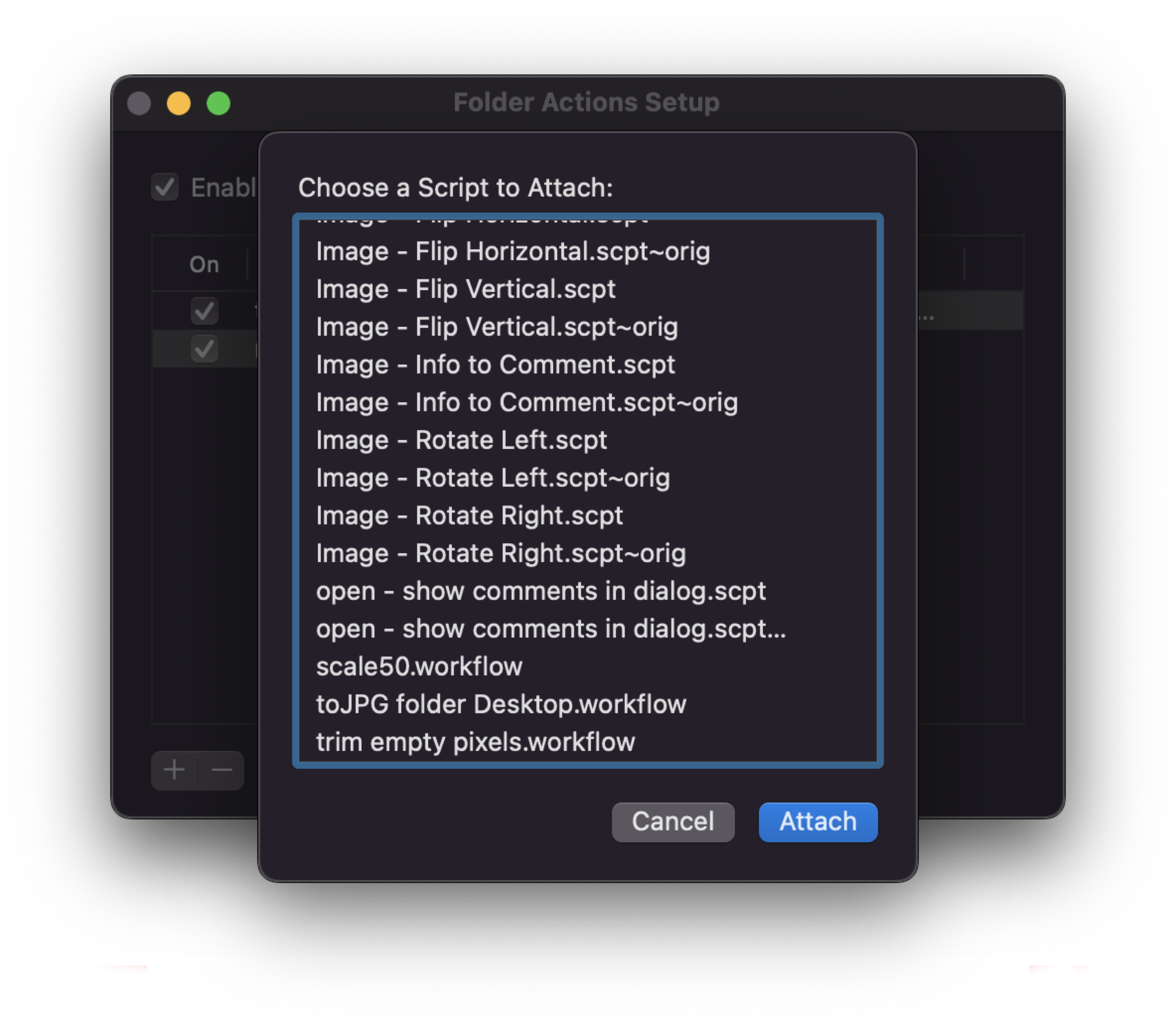Click the On column header
This screenshot has width=1176, height=1029.
click(x=204, y=265)
